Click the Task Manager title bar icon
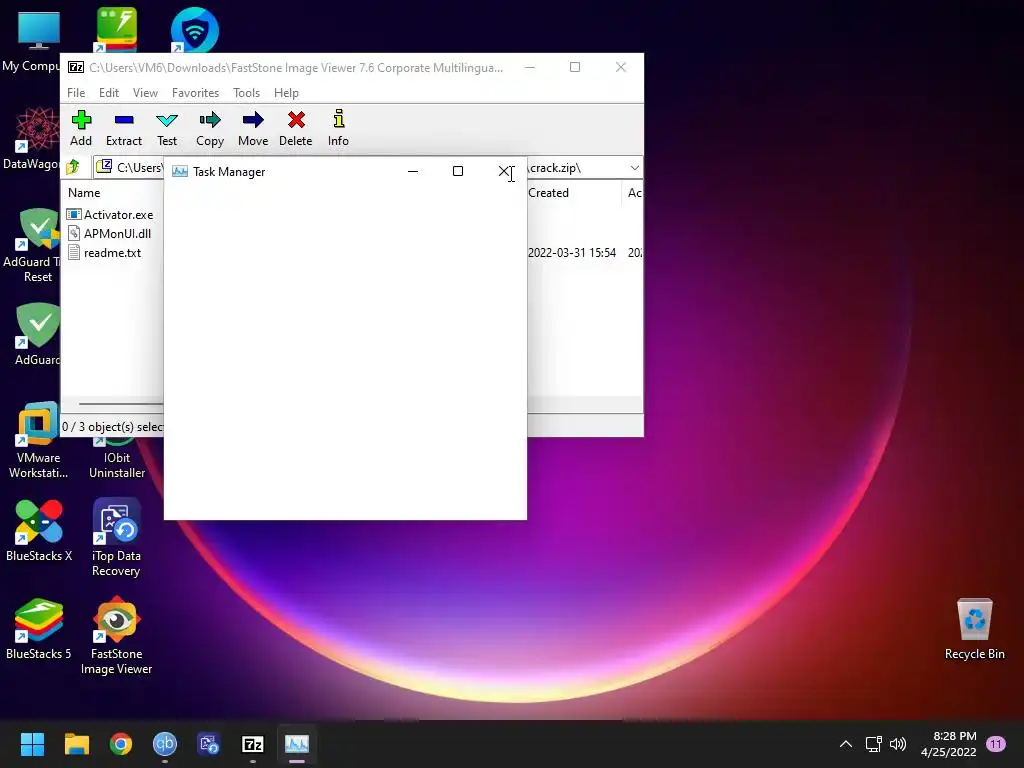The image size is (1024, 768). coord(180,171)
